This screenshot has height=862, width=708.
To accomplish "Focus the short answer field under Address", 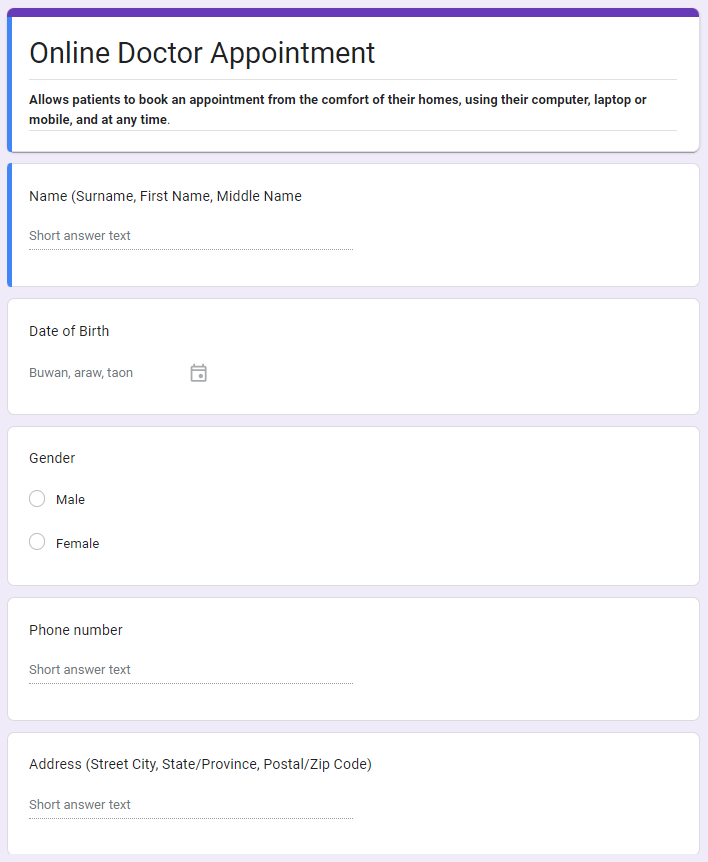I will point(190,805).
